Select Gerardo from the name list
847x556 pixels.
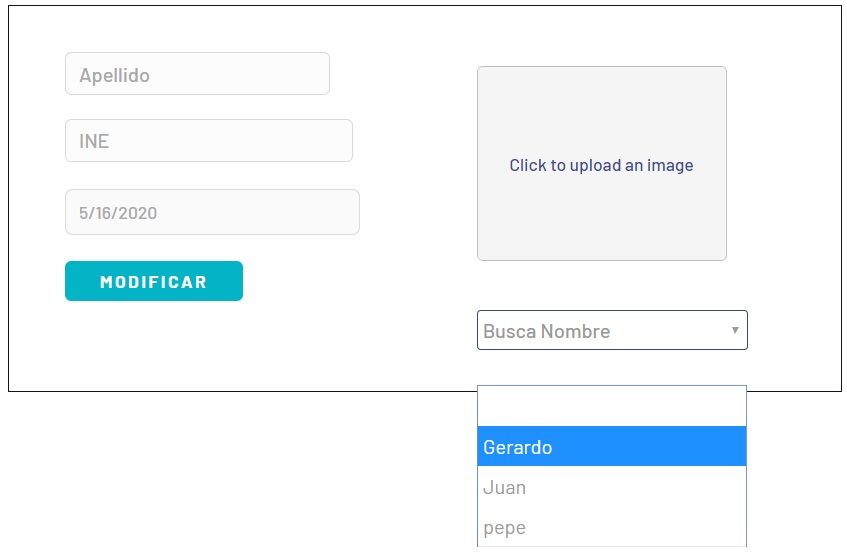611,446
